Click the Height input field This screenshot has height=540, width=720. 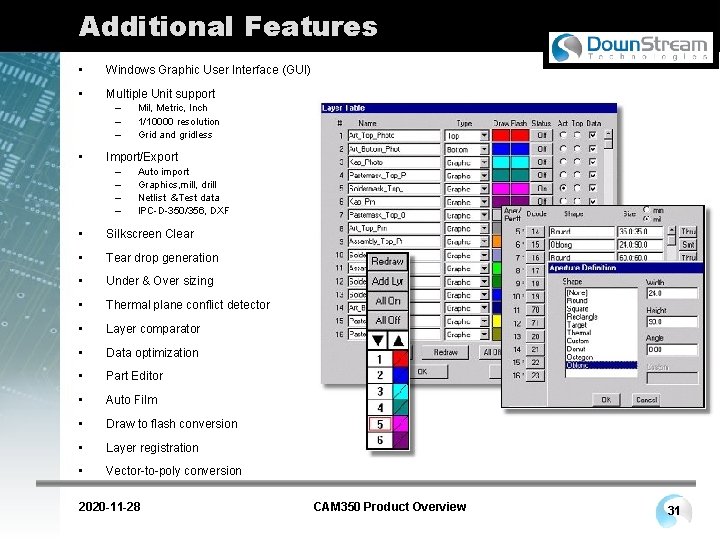tap(672, 321)
